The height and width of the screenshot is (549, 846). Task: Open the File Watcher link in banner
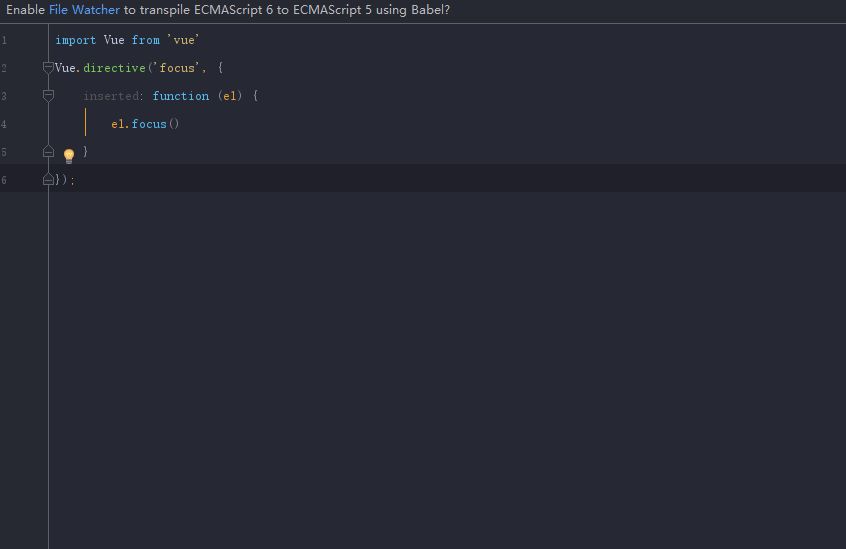[84, 9]
